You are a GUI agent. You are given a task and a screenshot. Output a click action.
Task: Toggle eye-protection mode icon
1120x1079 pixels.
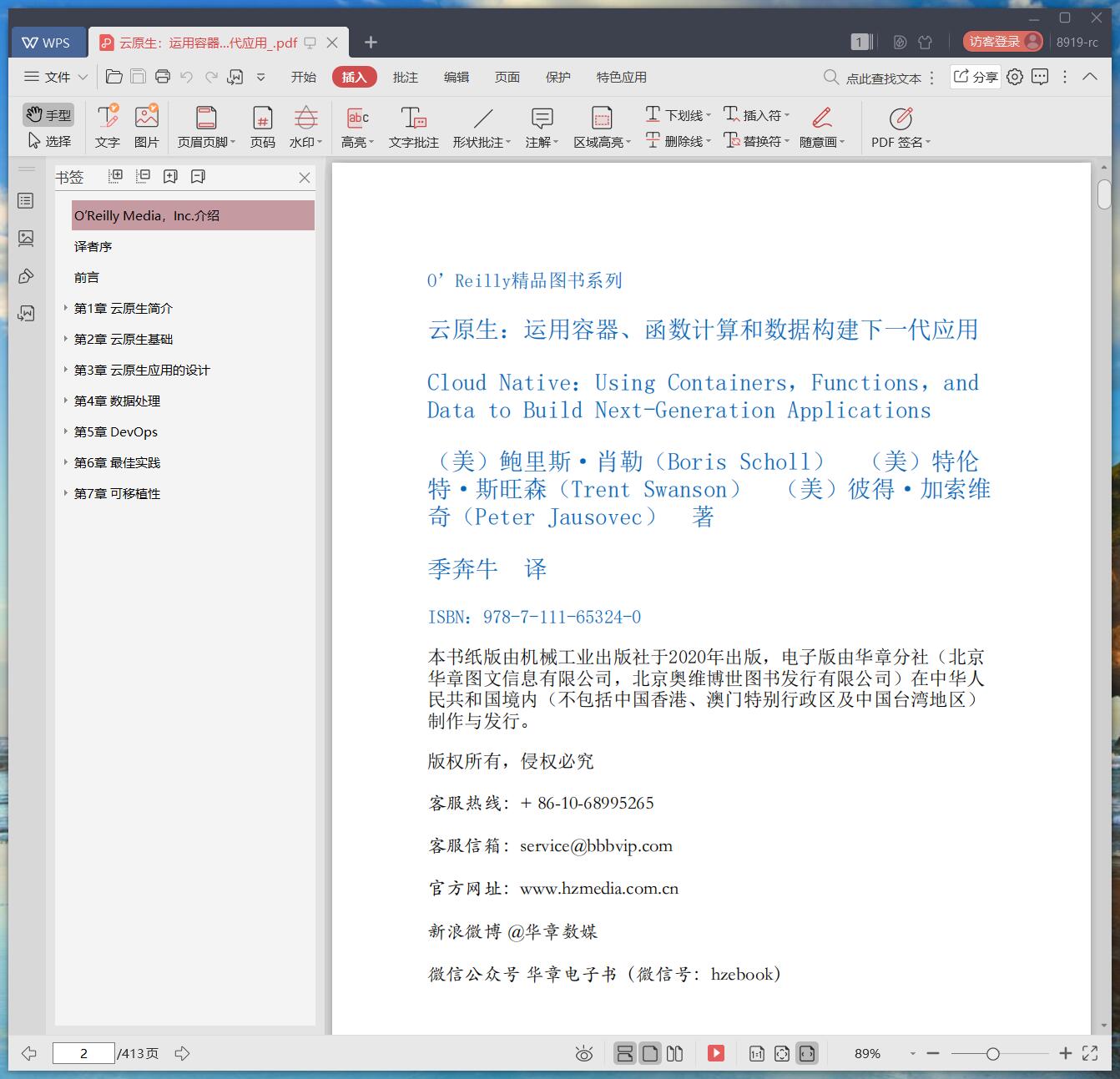[584, 1053]
